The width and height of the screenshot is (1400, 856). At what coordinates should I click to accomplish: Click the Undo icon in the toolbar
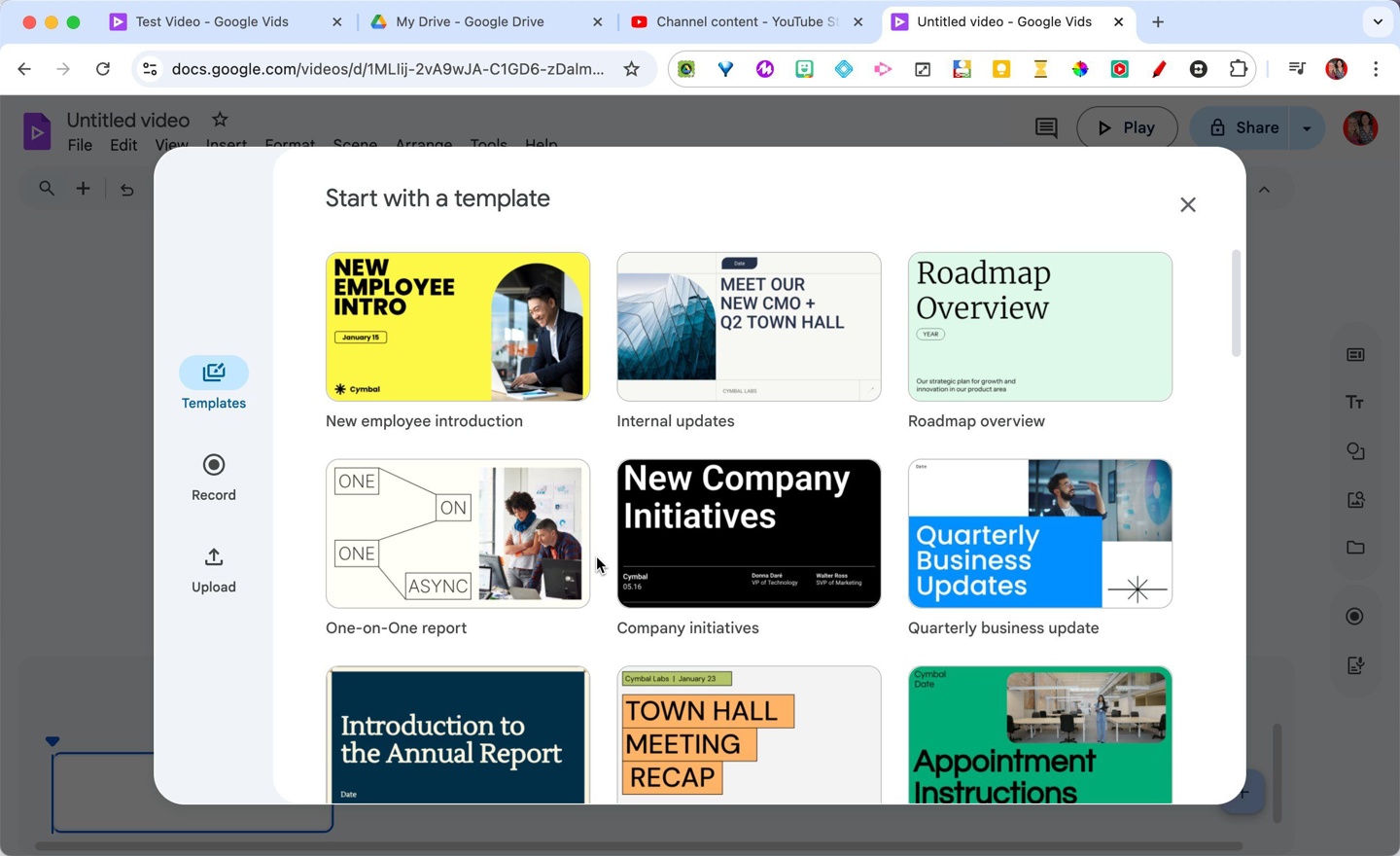tap(127, 190)
